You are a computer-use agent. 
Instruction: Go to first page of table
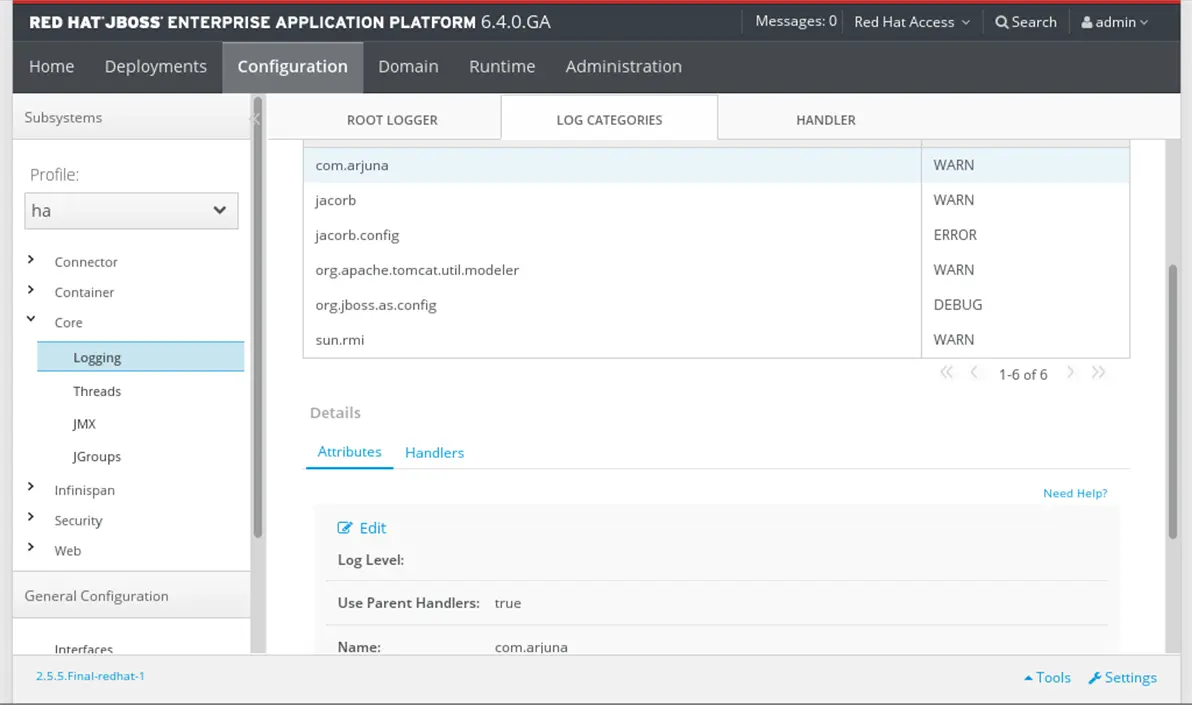coord(946,373)
